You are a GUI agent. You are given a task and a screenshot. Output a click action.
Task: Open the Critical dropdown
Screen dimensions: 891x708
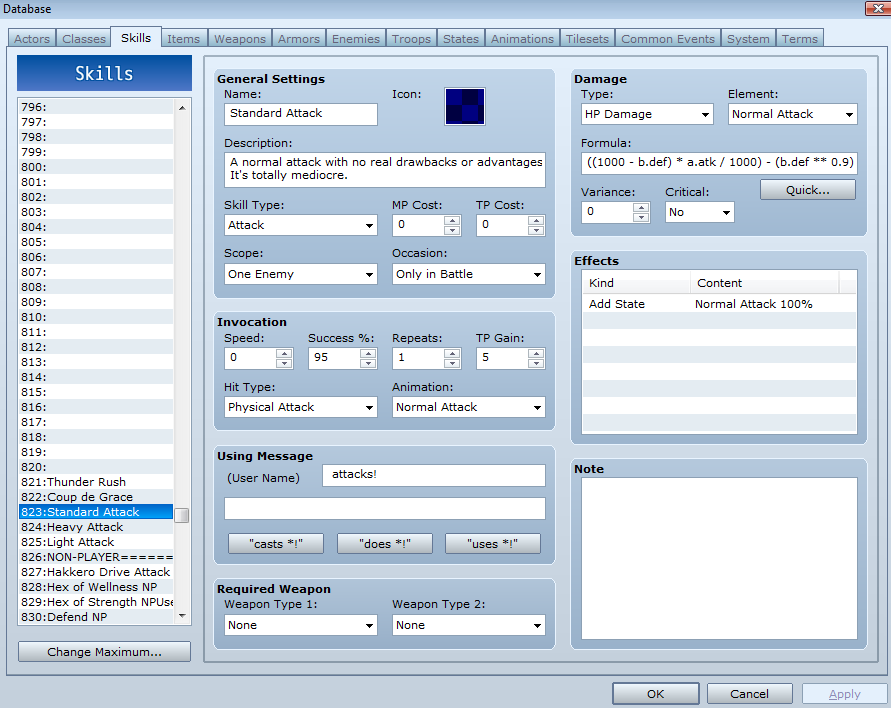tap(700, 213)
